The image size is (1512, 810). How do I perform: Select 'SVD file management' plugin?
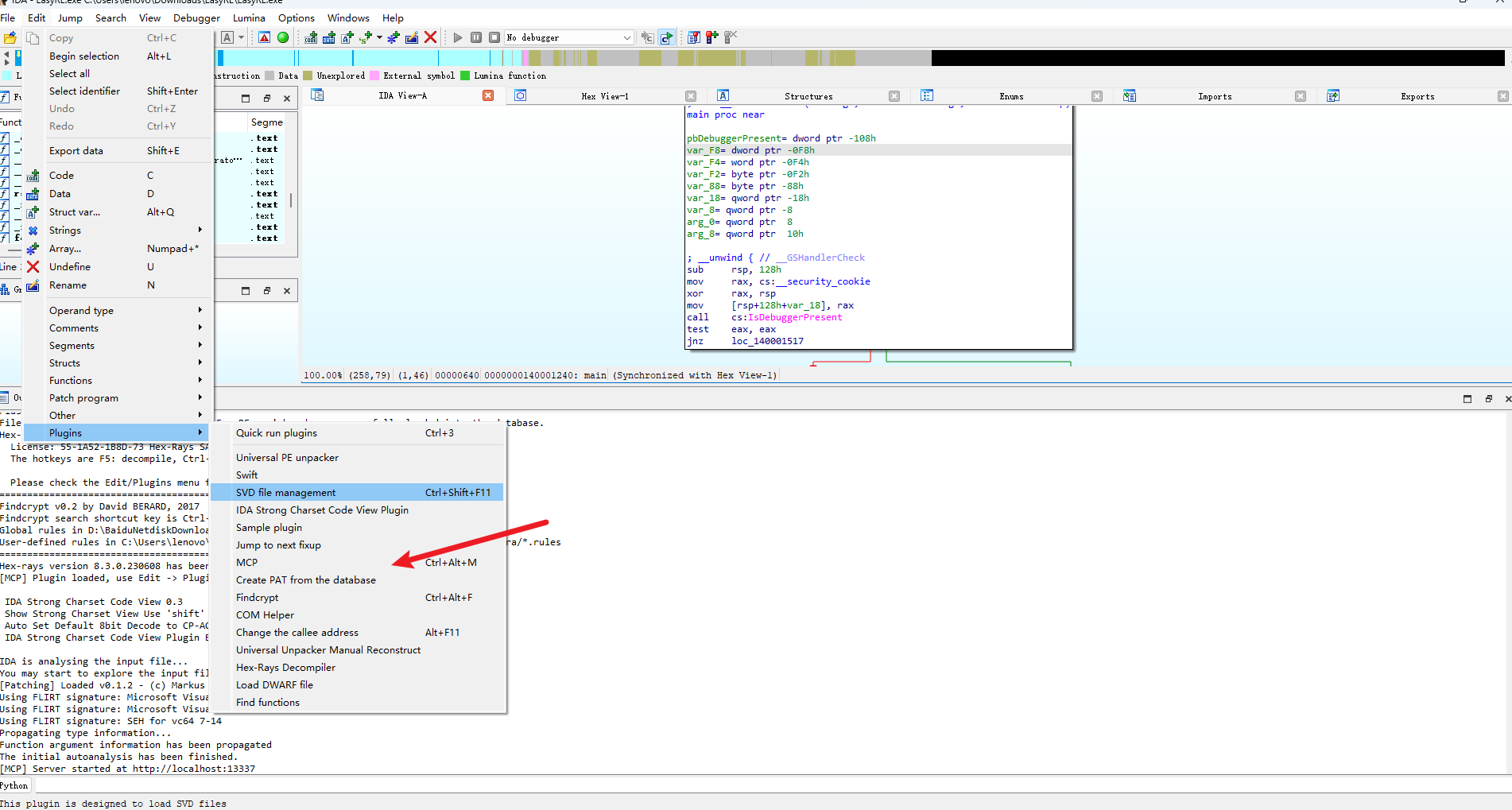point(358,493)
